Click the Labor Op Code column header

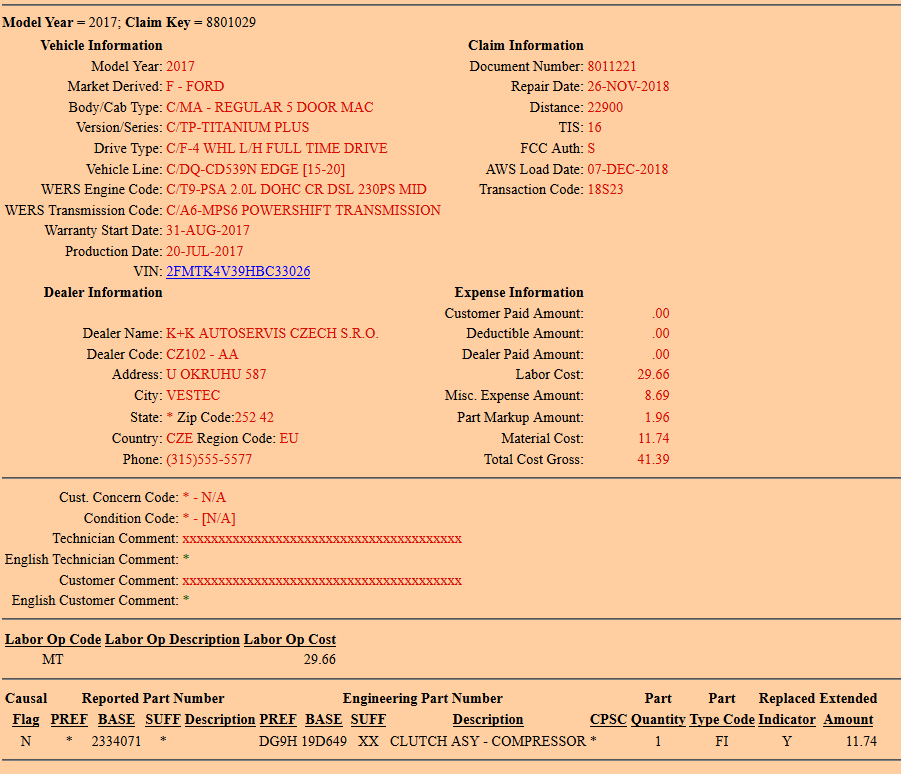tap(53, 640)
